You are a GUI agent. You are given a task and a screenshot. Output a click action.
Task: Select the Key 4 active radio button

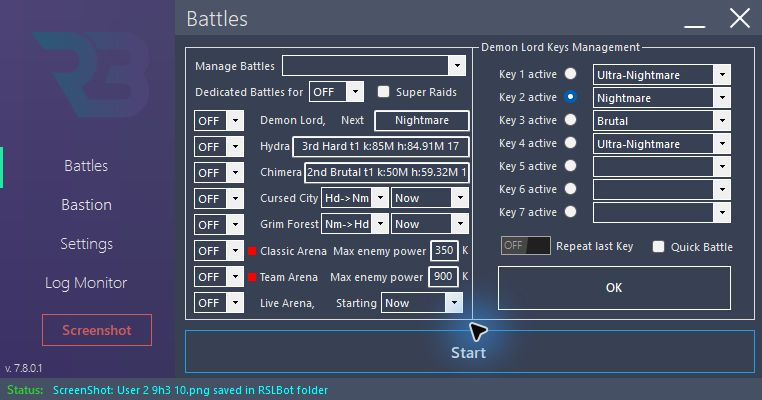coord(571,142)
